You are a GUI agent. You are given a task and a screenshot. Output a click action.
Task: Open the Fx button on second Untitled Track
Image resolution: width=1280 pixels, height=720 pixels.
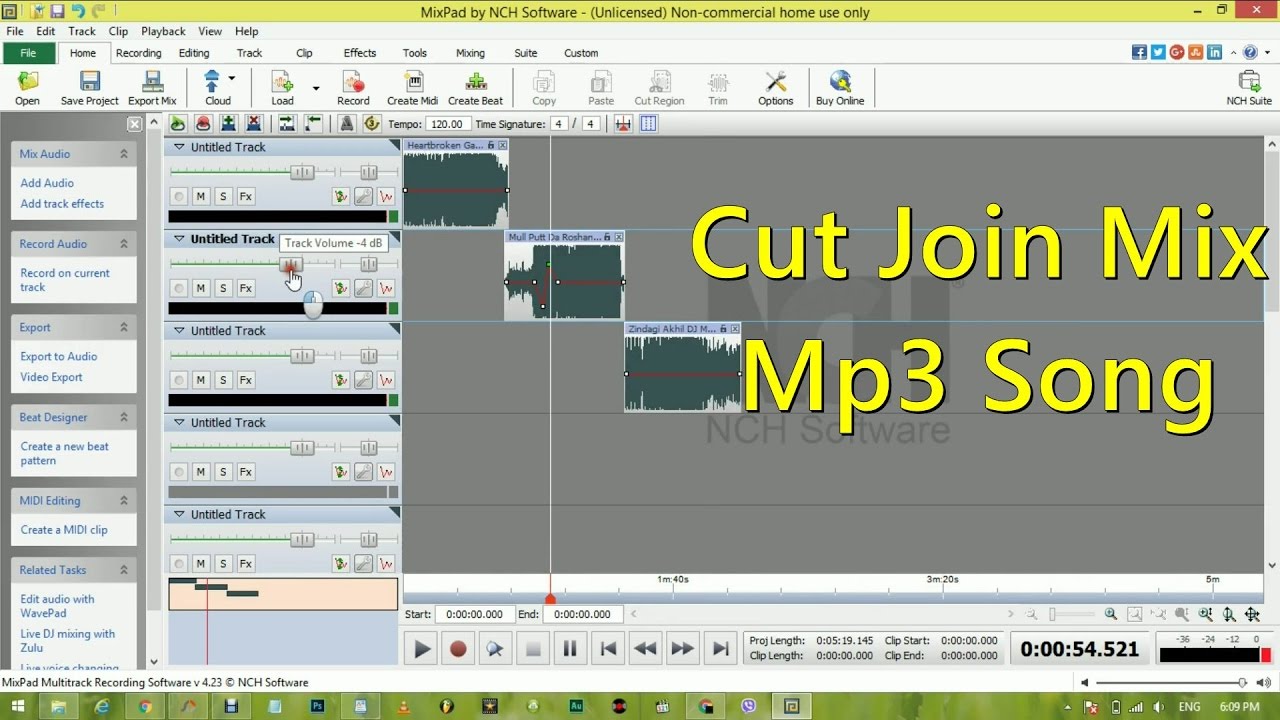pos(245,288)
